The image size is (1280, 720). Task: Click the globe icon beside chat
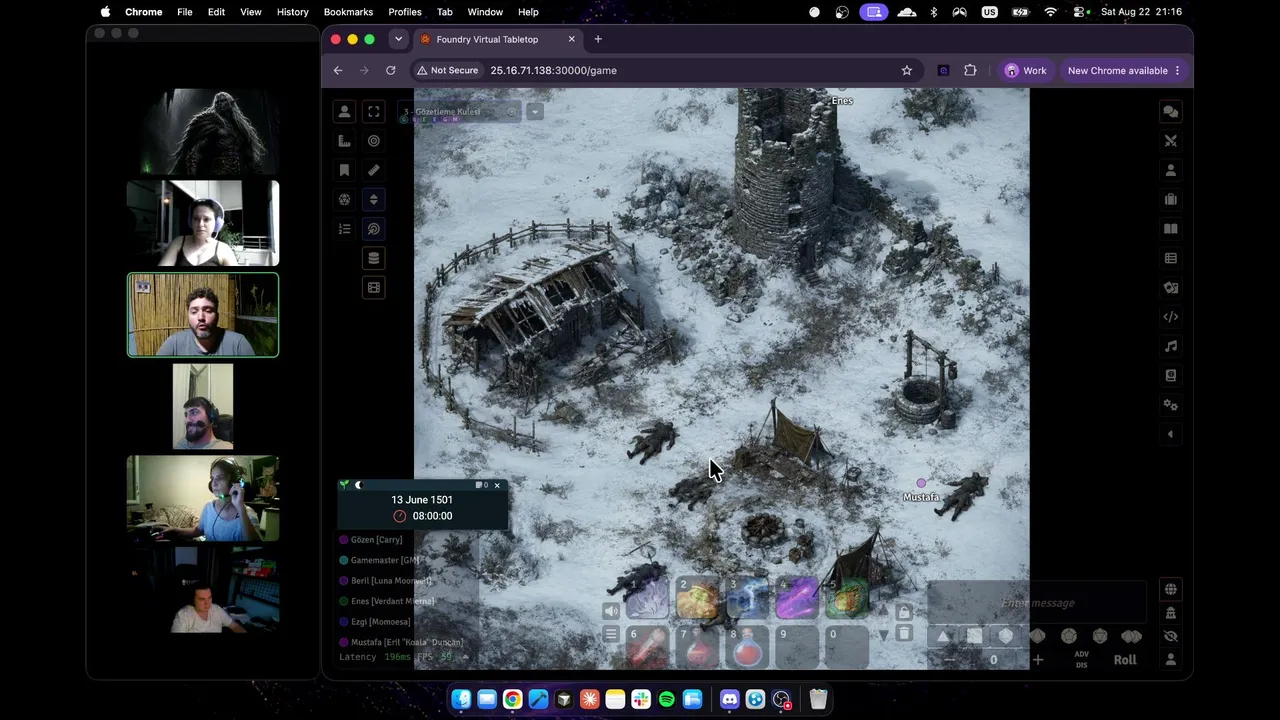pyautogui.click(x=1171, y=589)
